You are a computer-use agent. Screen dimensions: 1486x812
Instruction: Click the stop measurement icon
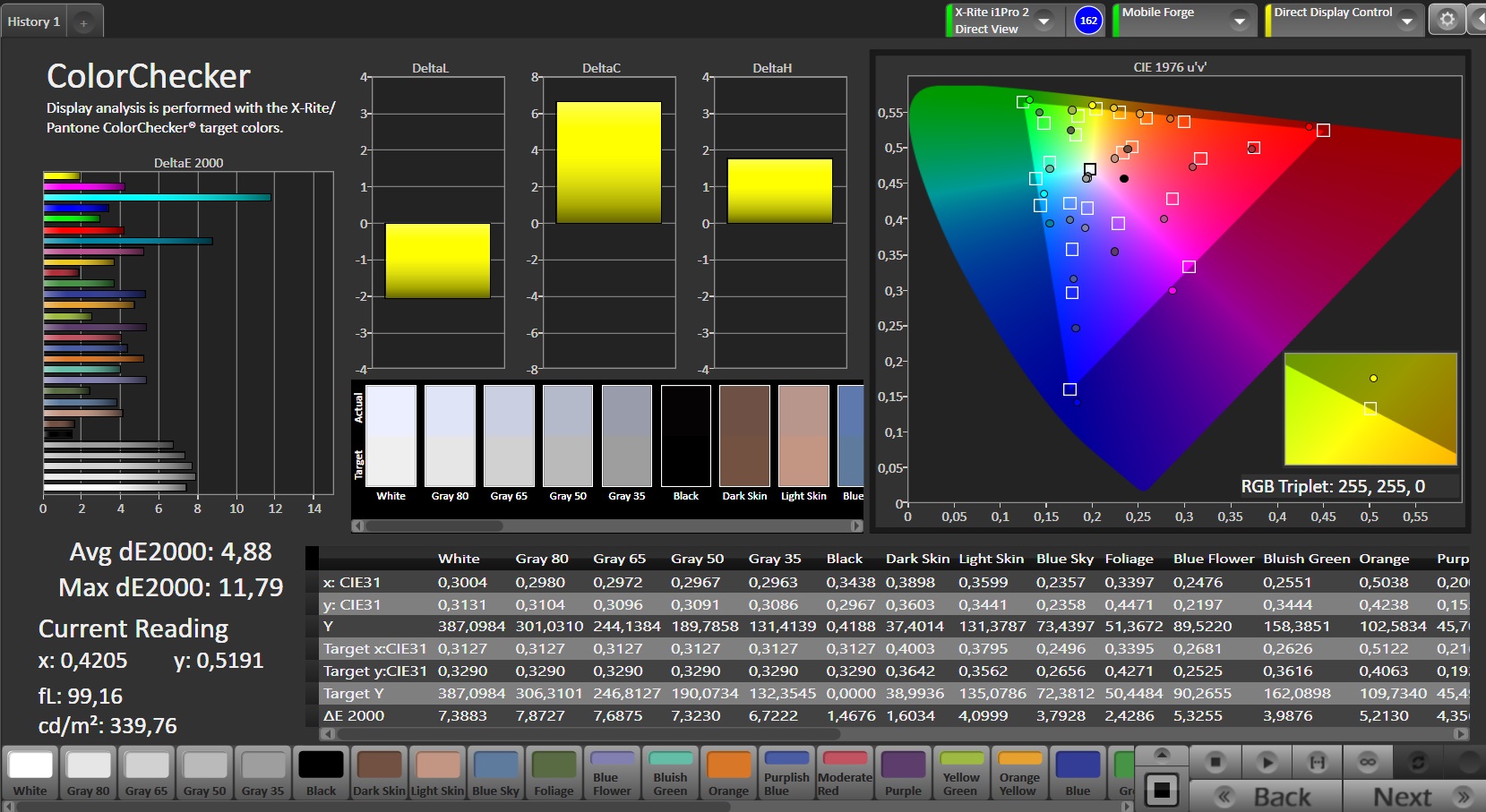pos(1215,762)
